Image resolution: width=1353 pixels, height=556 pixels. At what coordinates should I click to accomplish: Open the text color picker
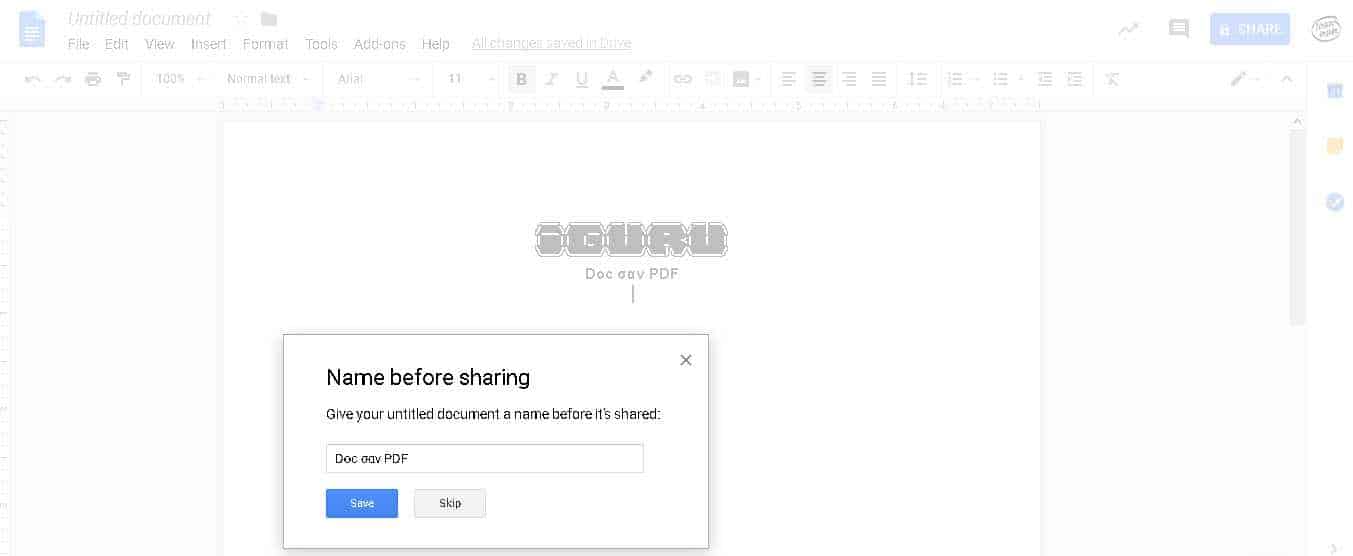click(x=613, y=79)
